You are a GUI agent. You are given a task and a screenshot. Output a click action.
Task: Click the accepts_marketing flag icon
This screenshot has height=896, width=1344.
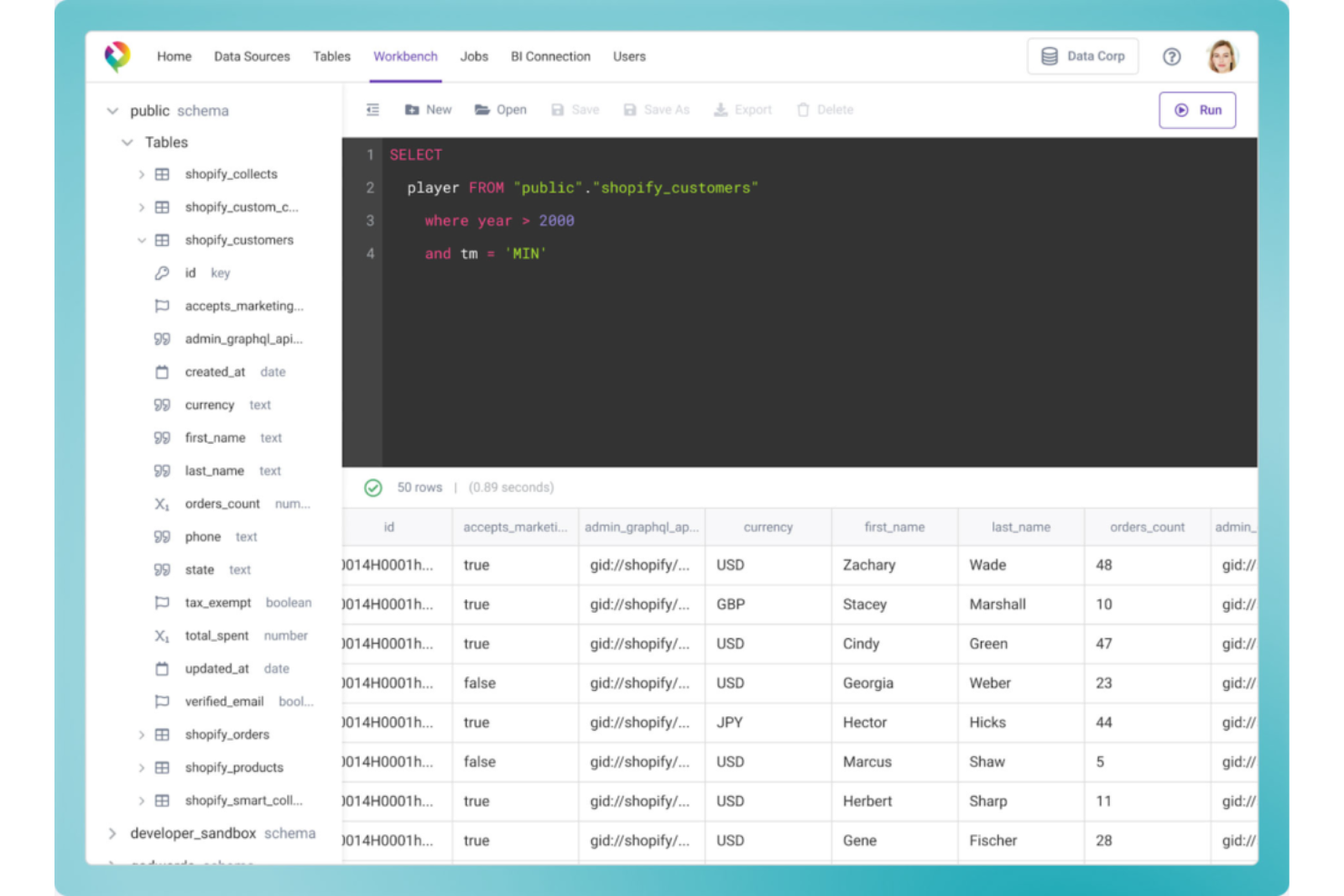pos(162,306)
